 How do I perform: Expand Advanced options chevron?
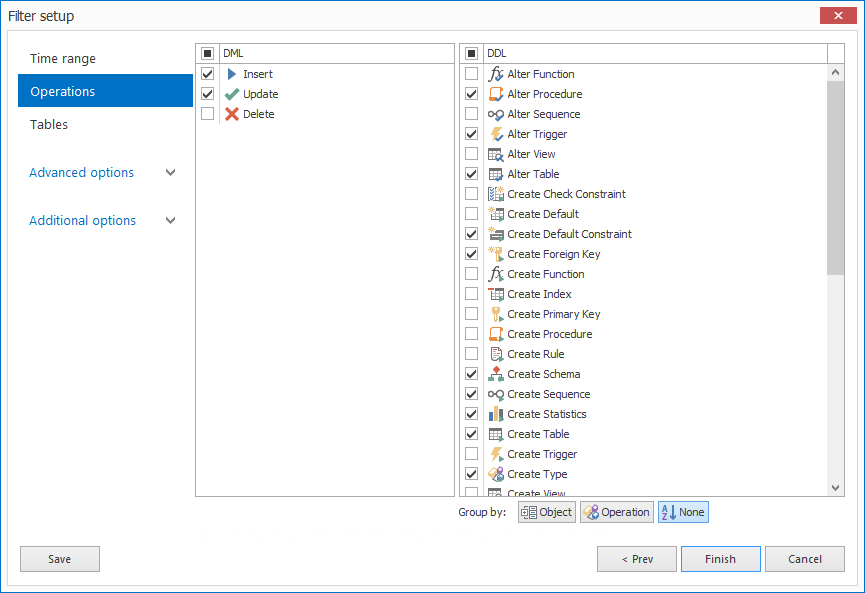coord(170,173)
